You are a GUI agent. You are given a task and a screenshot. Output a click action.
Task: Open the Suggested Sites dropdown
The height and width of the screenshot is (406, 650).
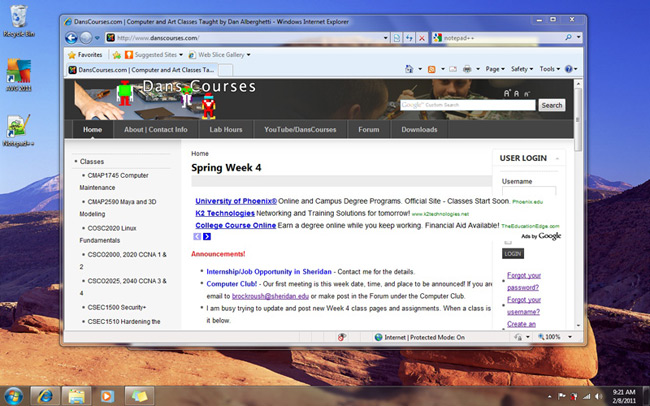(x=154, y=55)
